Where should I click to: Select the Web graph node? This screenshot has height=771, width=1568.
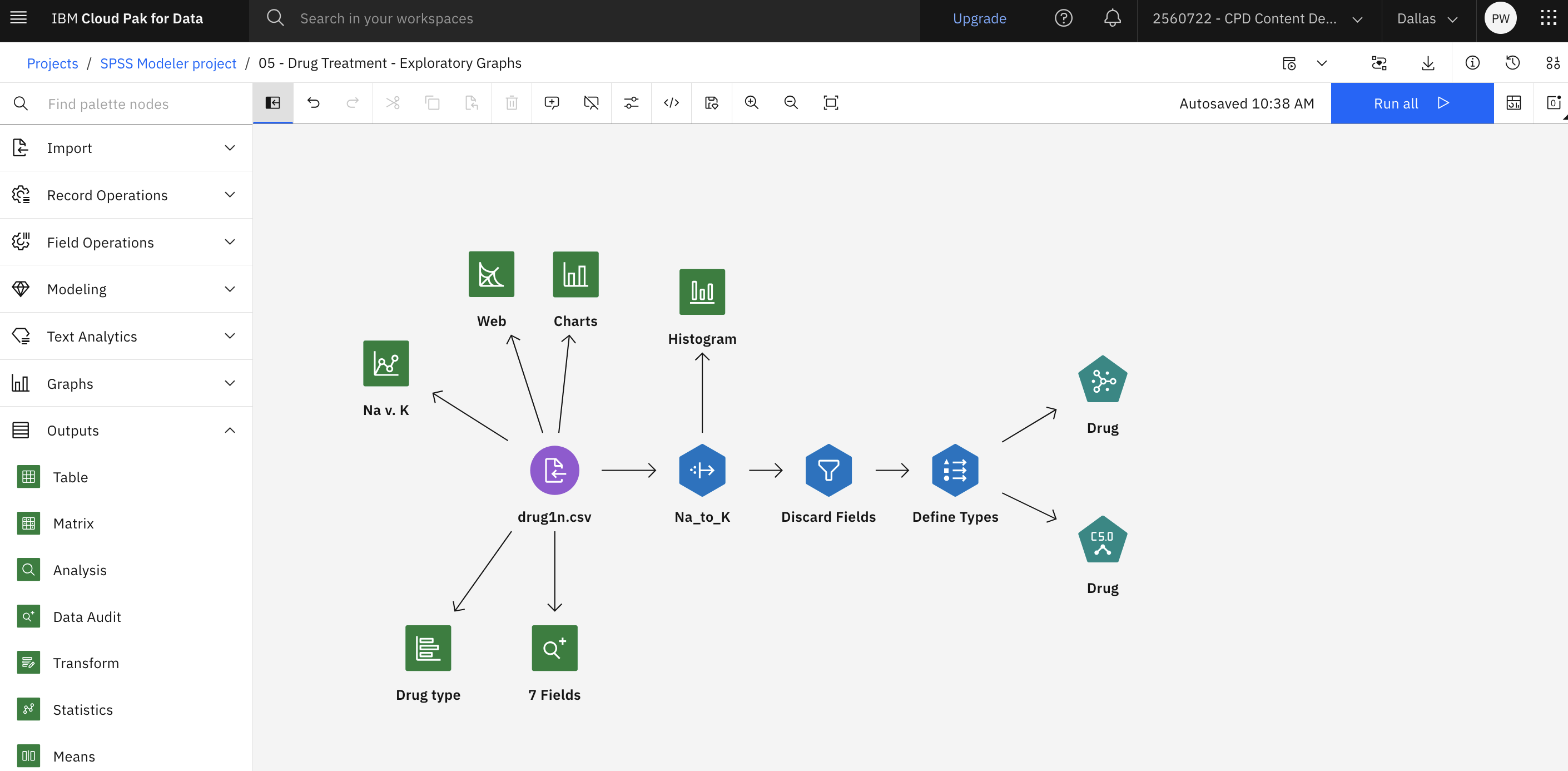coord(491,274)
